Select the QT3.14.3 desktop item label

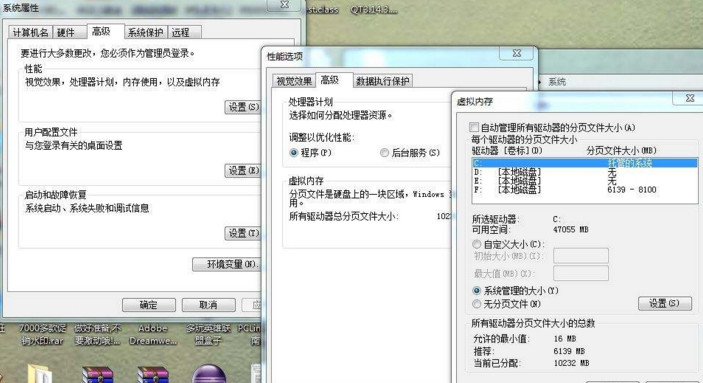[x=373, y=9]
